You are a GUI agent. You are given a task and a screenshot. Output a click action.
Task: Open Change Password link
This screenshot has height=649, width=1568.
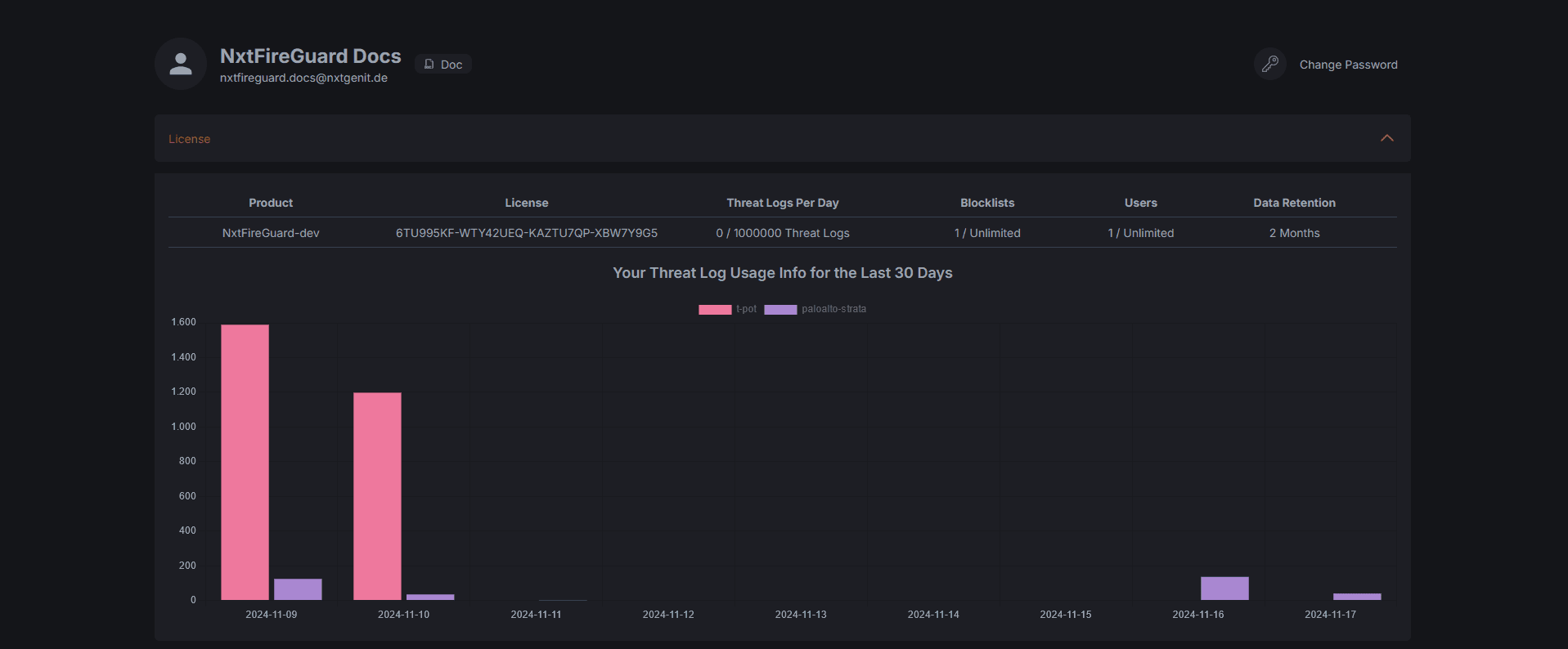pos(1348,65)
